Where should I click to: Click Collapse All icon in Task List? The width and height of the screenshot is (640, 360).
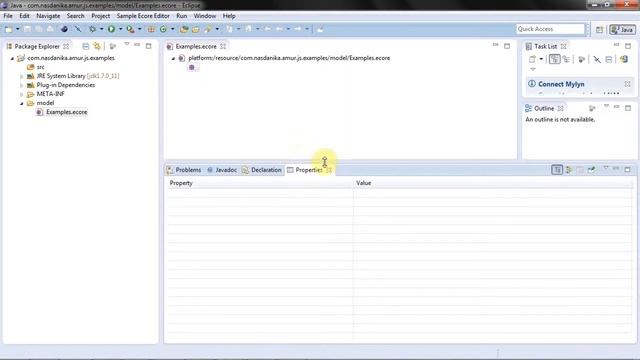point(609,60)
